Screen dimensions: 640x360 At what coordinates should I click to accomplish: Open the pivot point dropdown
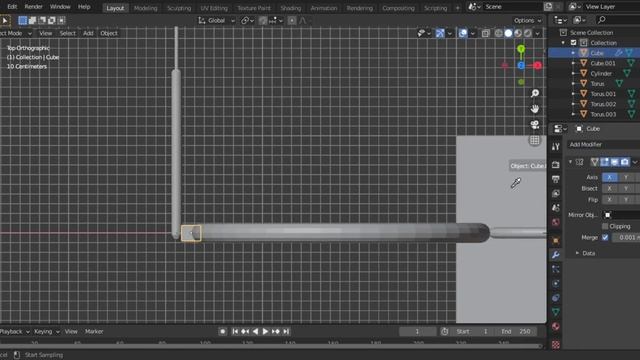click(247, 20)
